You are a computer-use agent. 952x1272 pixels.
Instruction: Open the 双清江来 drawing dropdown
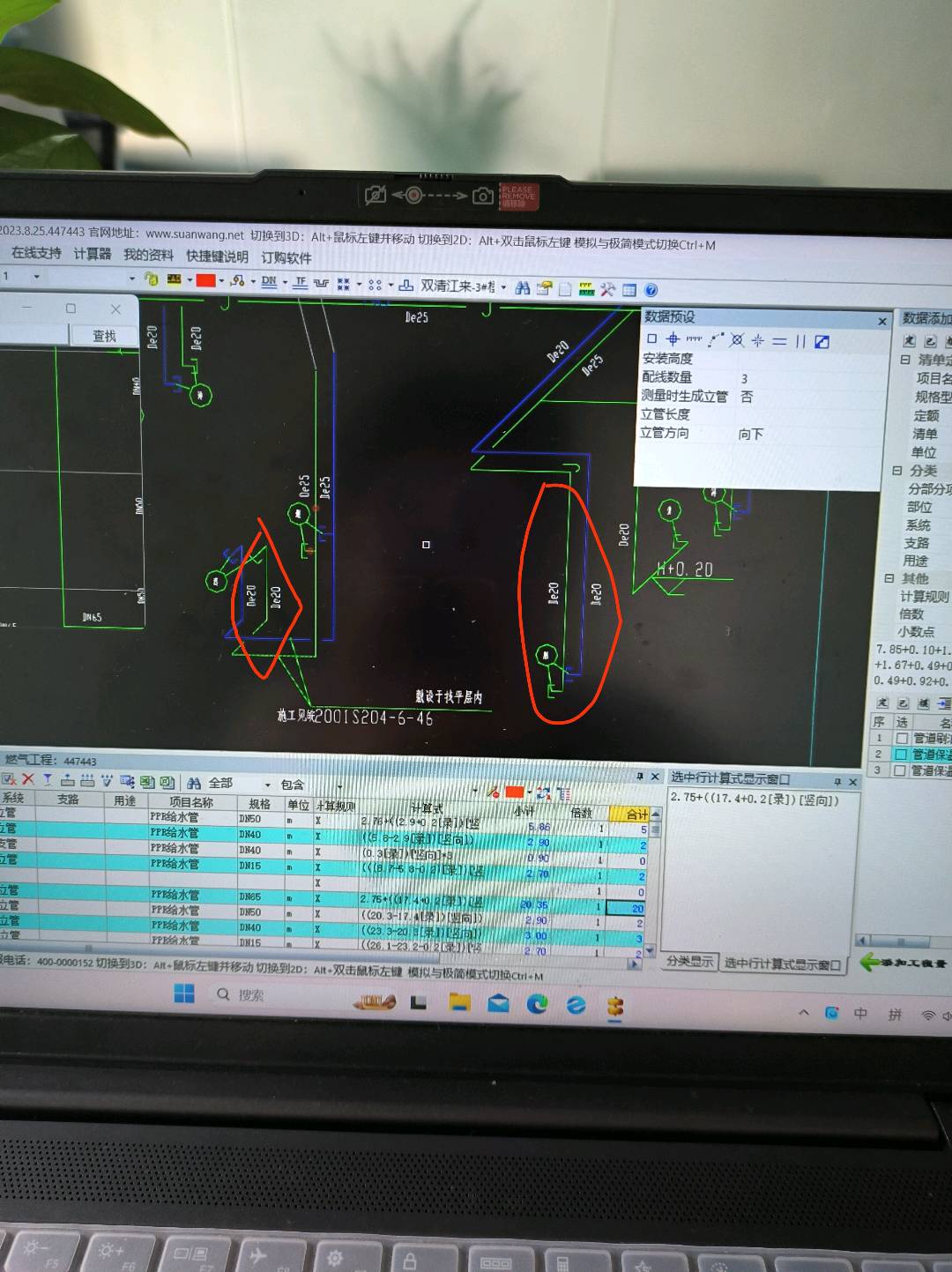(x=504, y=286)
